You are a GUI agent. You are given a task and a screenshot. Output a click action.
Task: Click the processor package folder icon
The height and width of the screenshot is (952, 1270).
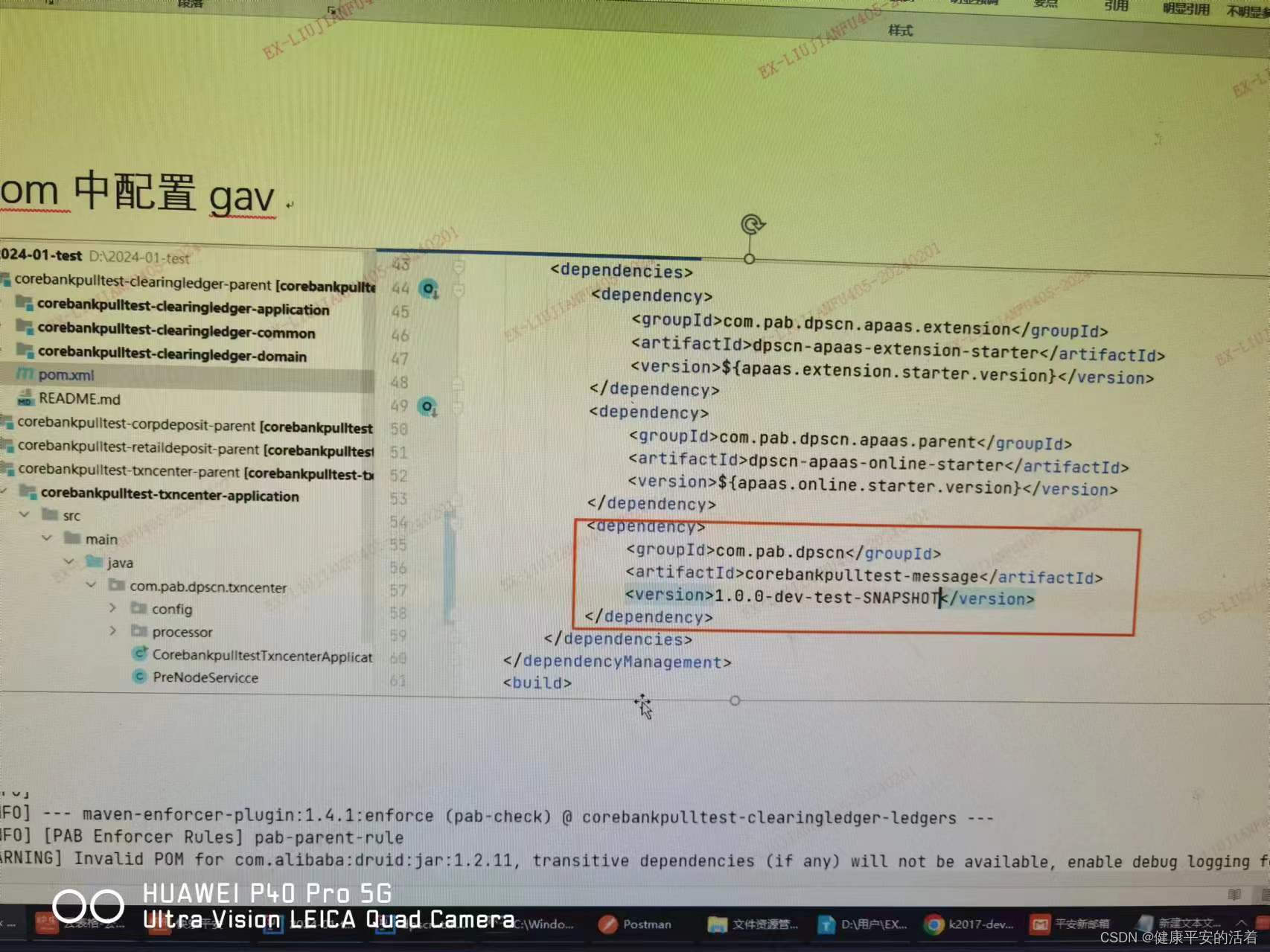pyautogui.click(x=139, y=631)
